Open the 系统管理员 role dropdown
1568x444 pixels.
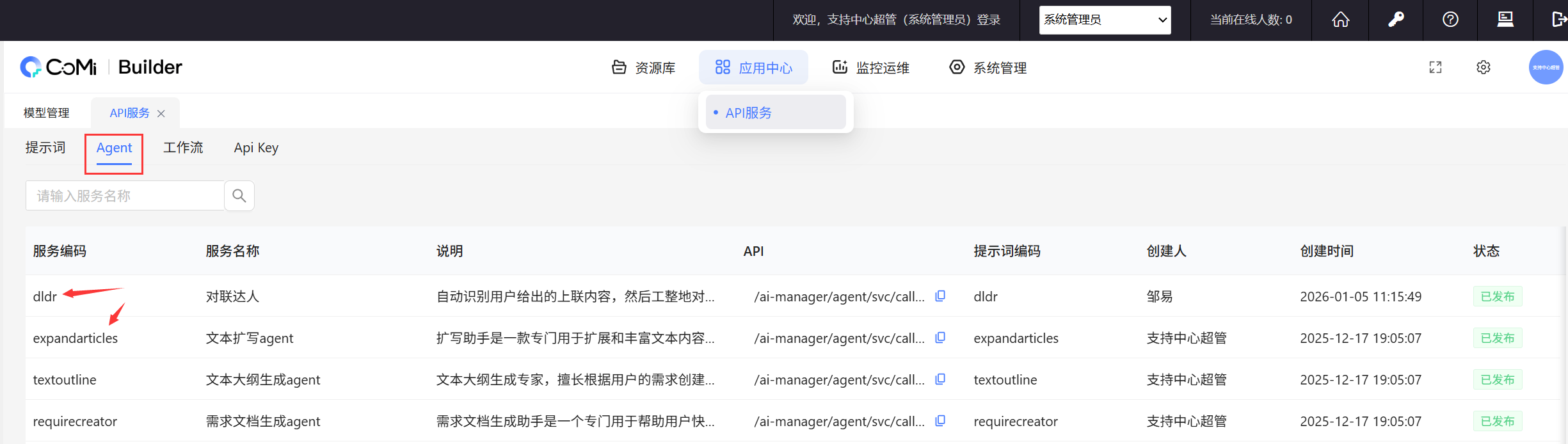(1105, 20)
